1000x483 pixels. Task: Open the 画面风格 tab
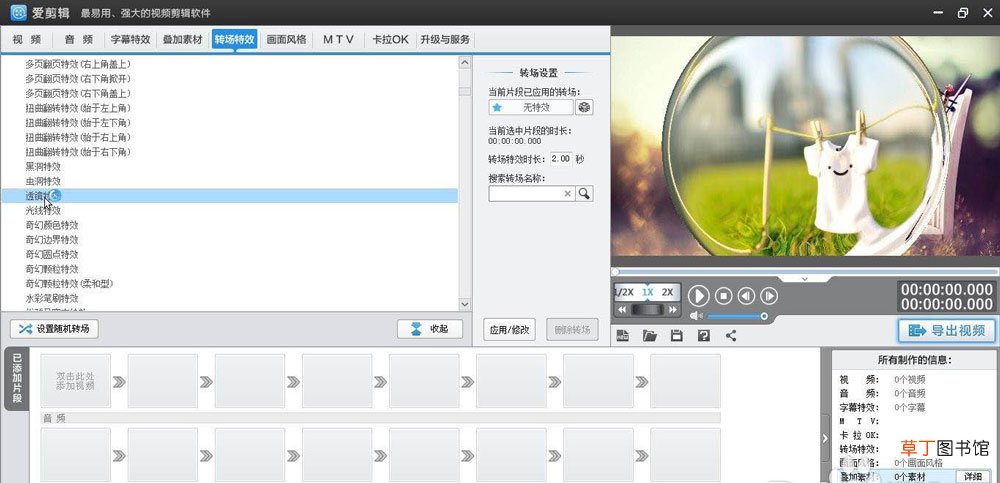tap(286, 39)
